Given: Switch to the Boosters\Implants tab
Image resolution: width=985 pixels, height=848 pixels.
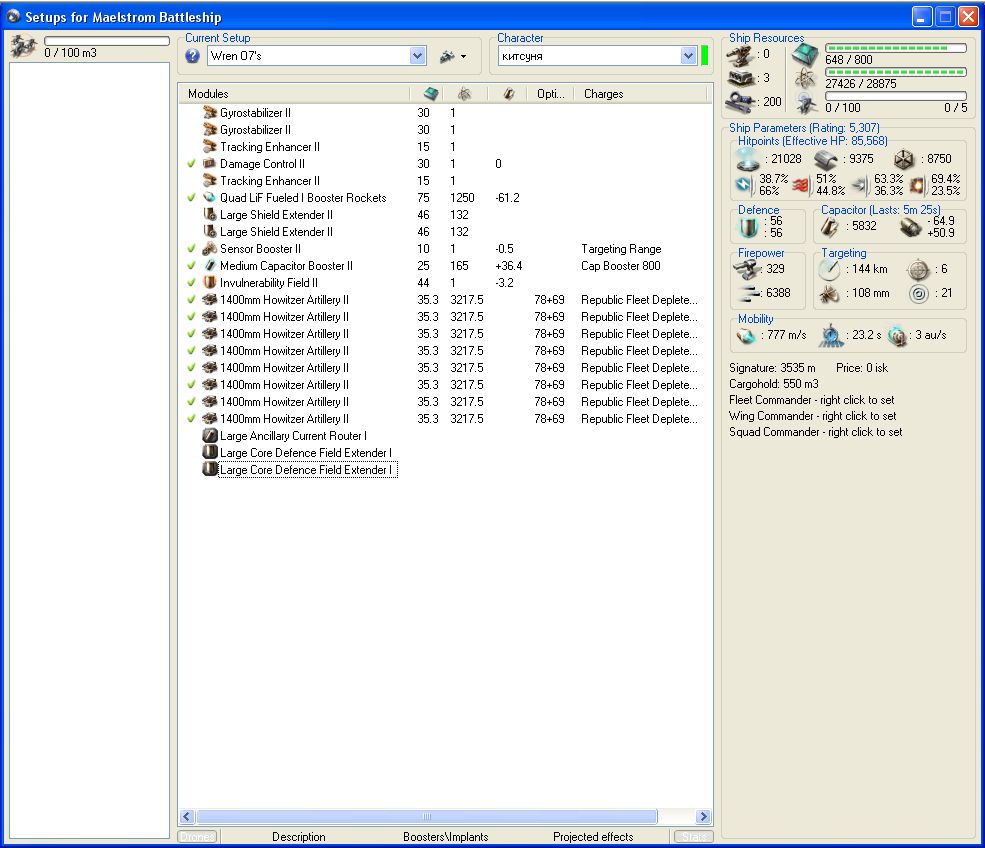Looking at the screenshot, I should (x=445, y=837).
